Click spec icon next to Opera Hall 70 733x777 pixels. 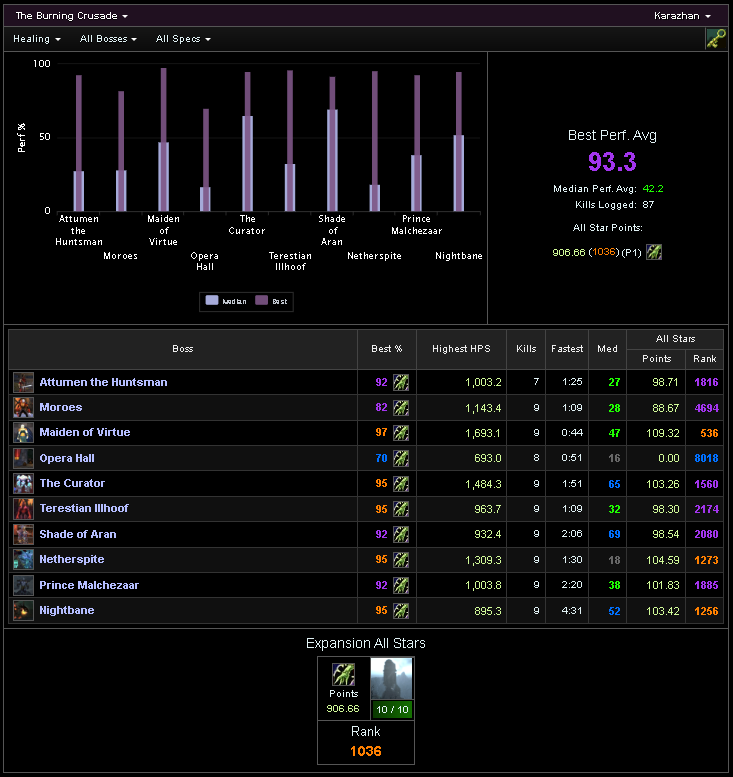coord(401,458)
